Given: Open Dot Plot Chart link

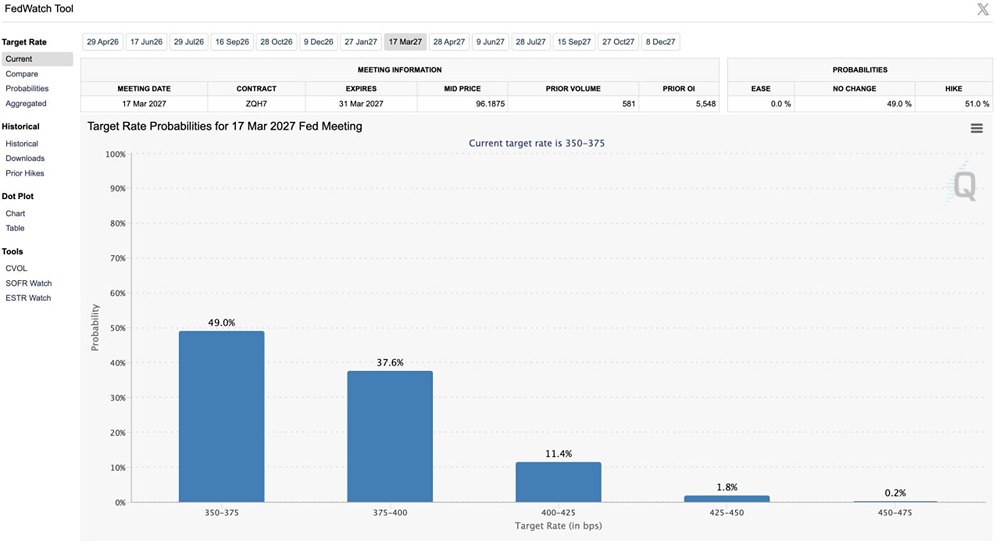Looking at the screenshot, I should point(15,214).
